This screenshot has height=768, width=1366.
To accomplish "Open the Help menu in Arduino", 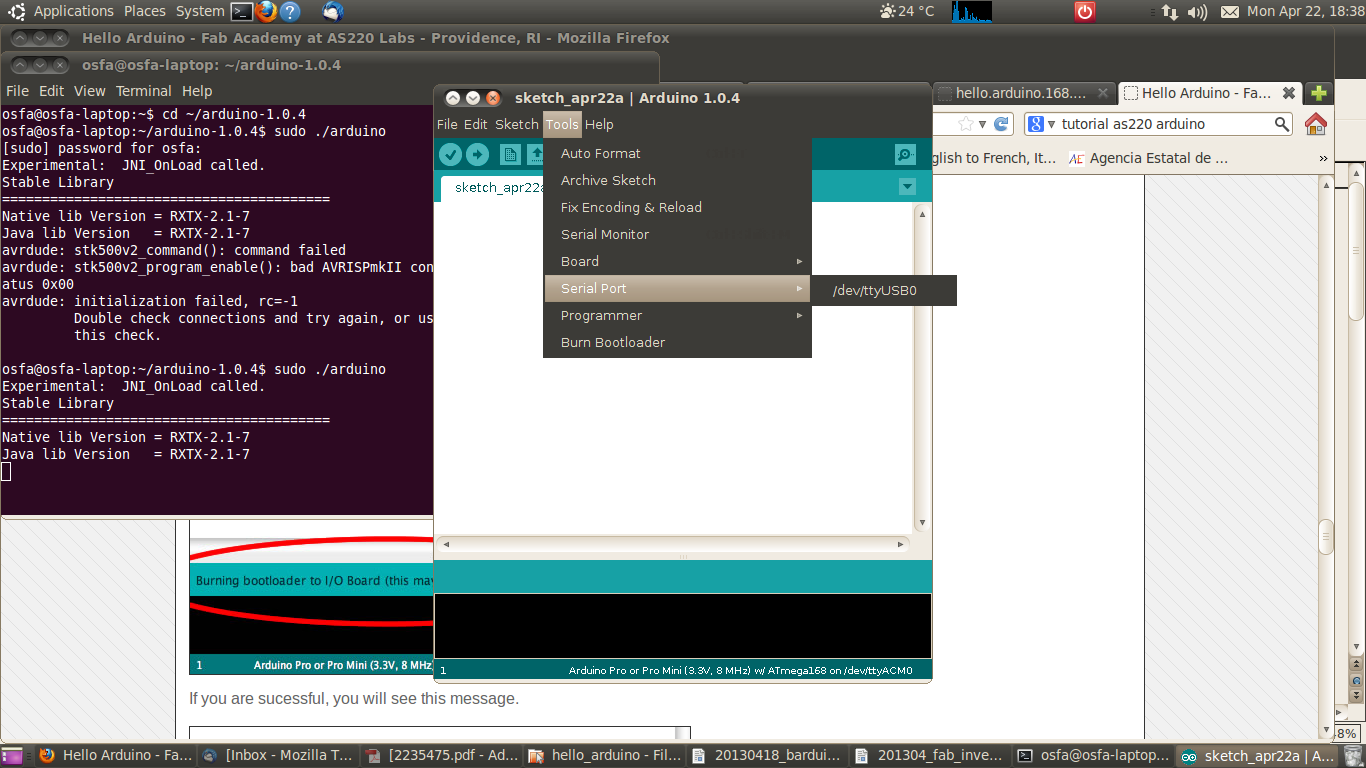I will coord(599,125).
